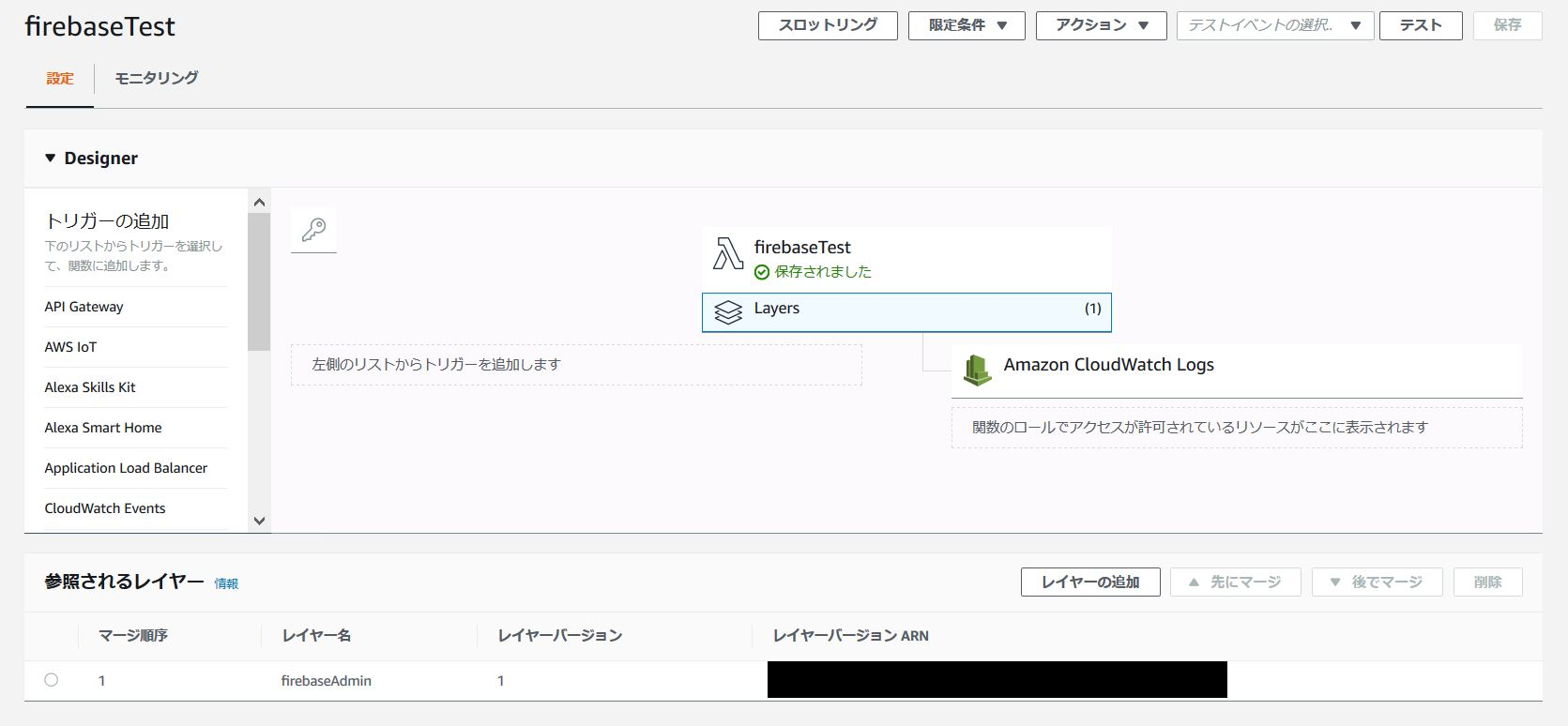This screenshot has height=726, width=1568.
Task: Click the レイヤー名 column header
Action: [316, 636]
